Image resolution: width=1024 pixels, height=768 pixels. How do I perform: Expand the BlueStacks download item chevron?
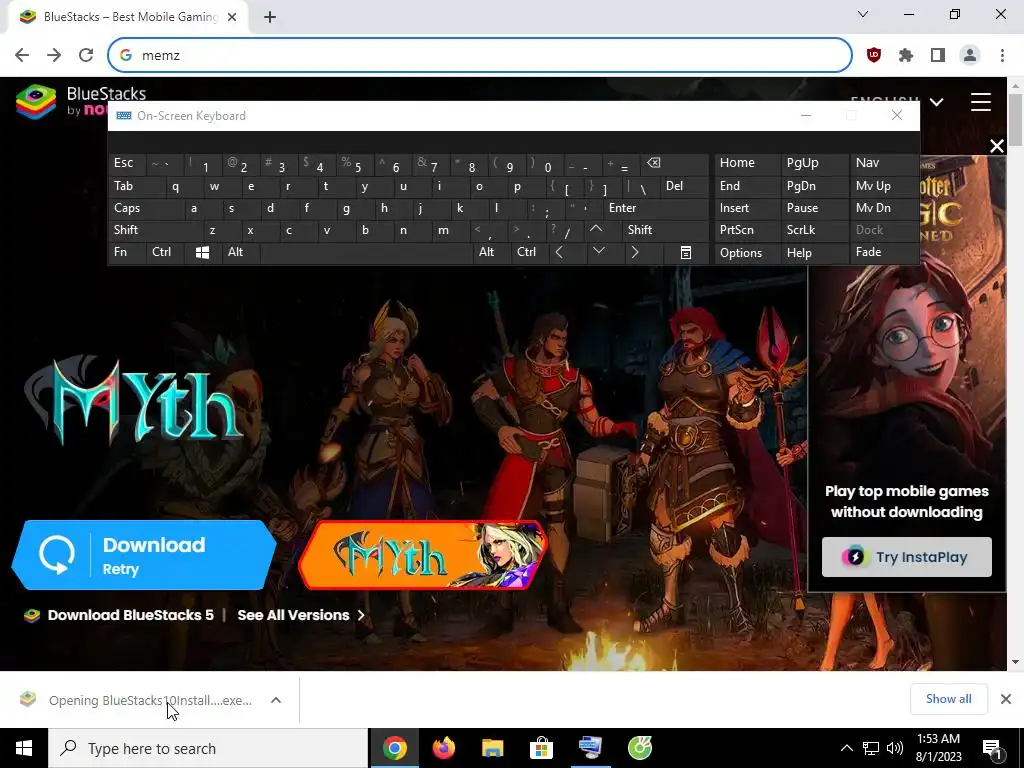(x=276, y=700)
